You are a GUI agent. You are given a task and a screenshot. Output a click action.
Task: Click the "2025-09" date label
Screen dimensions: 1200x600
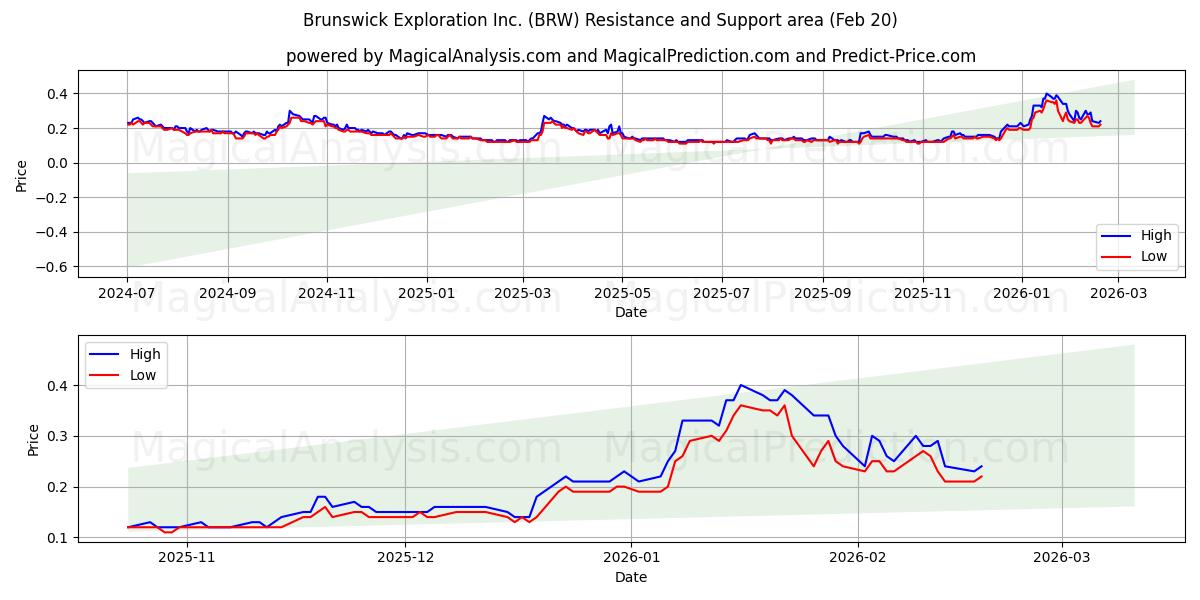tap(823, 293)
